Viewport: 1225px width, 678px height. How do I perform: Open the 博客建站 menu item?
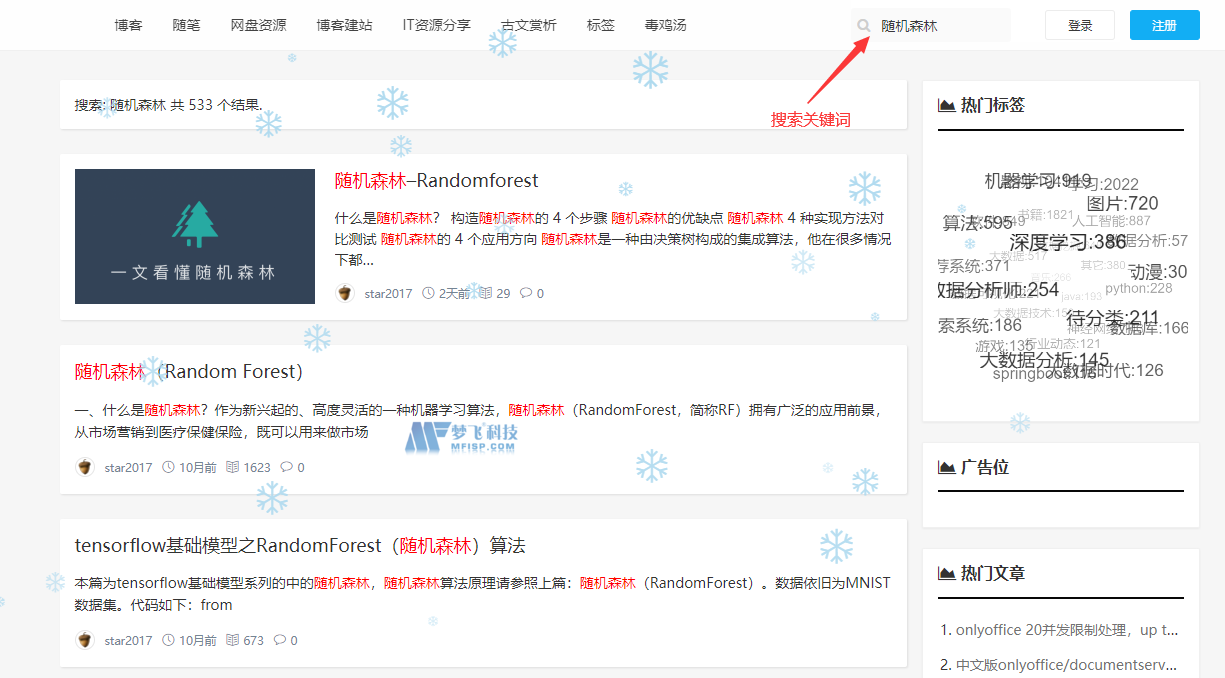344,25
